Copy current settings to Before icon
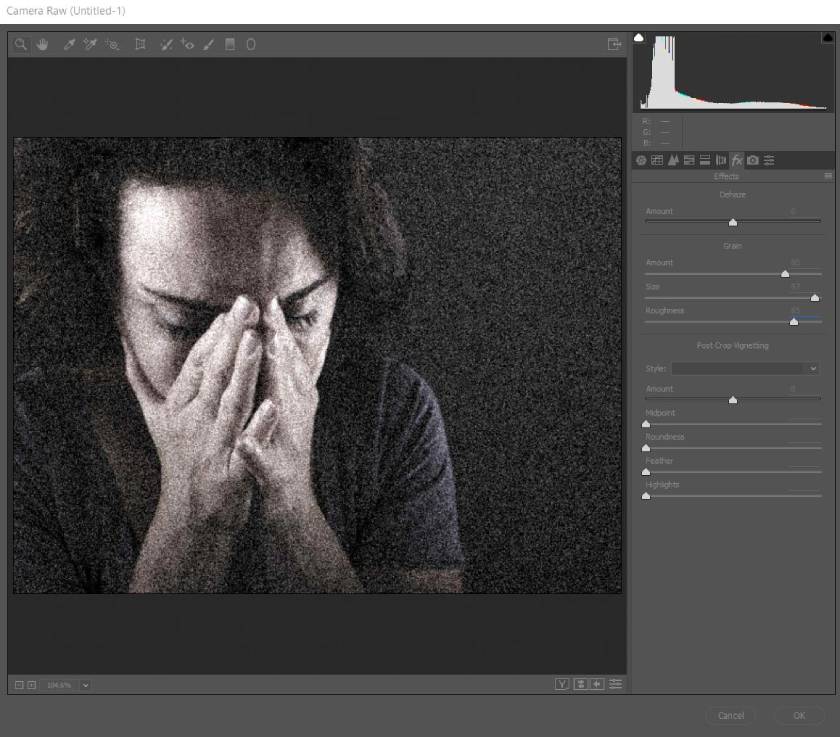840x737 pixels. click(x=597, y=684)
